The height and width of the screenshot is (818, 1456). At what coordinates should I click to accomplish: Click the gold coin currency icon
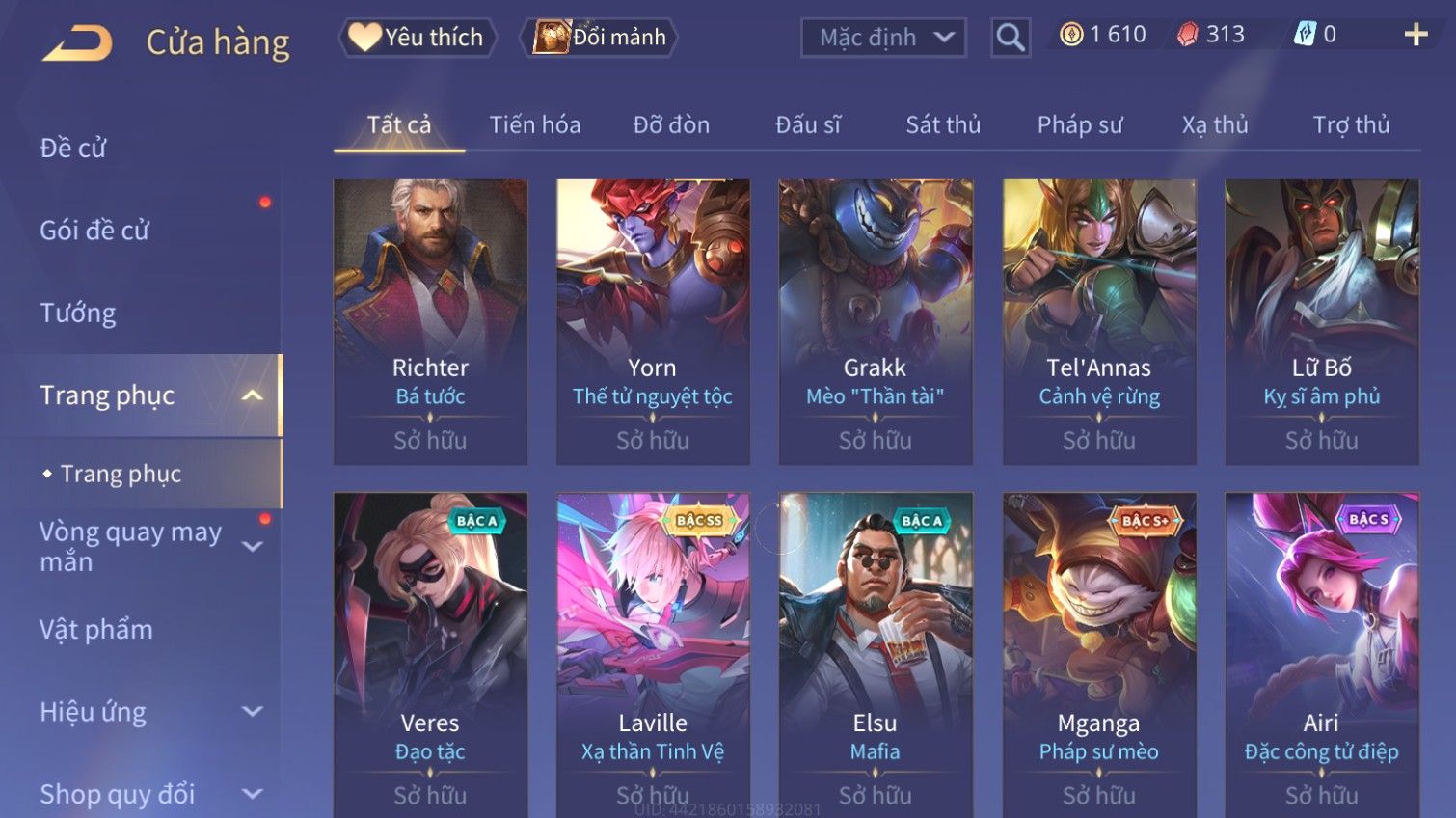click(x=1071, y=35)
